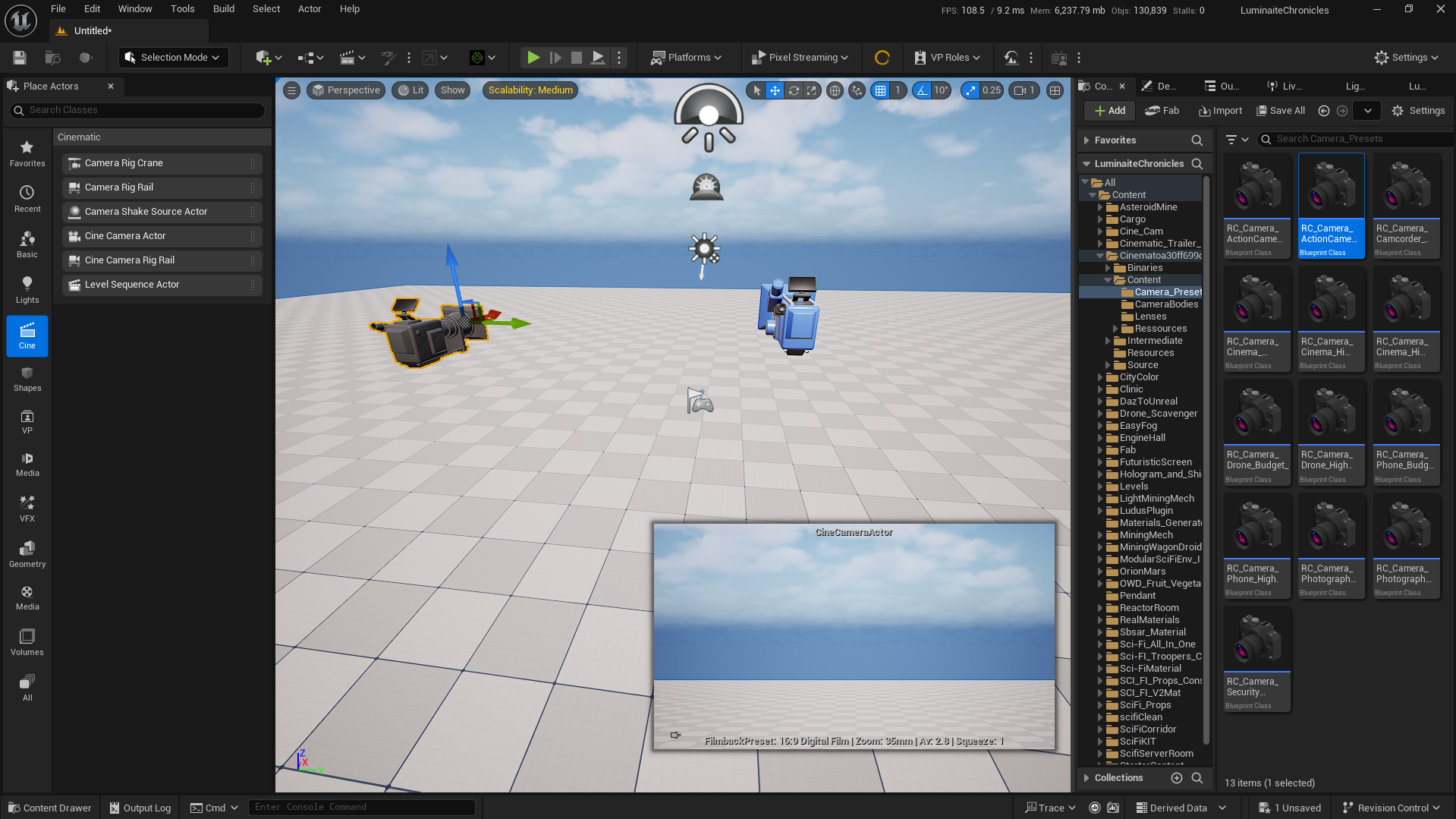The width and height of the screenshot is (1456, 819).
Task: Open the viewport hamburger options menu
Action: [x=291, y=90]
